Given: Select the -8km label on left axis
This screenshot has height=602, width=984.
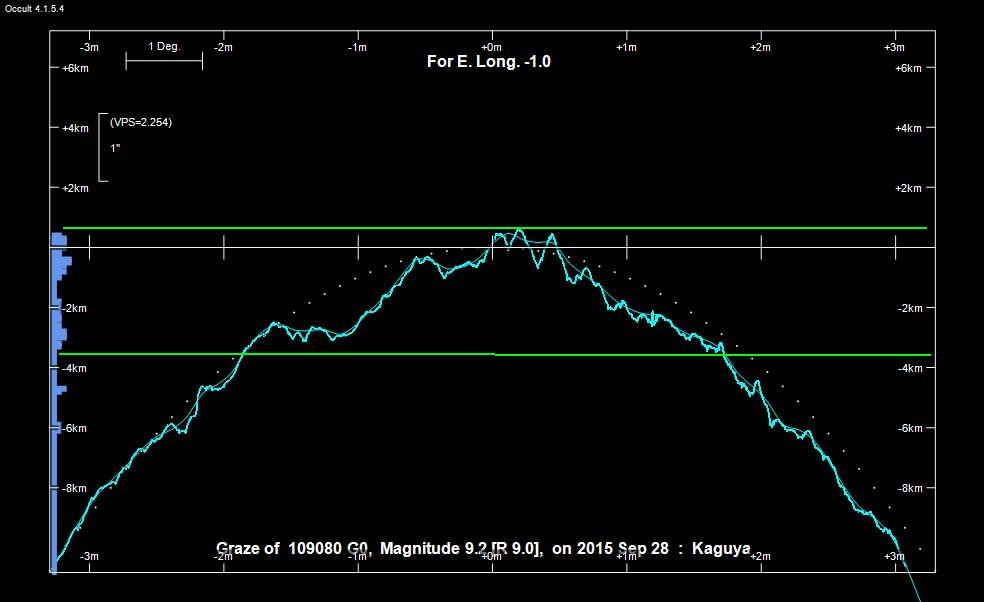Looking at the screenshot, I should (x=75, y=488).
